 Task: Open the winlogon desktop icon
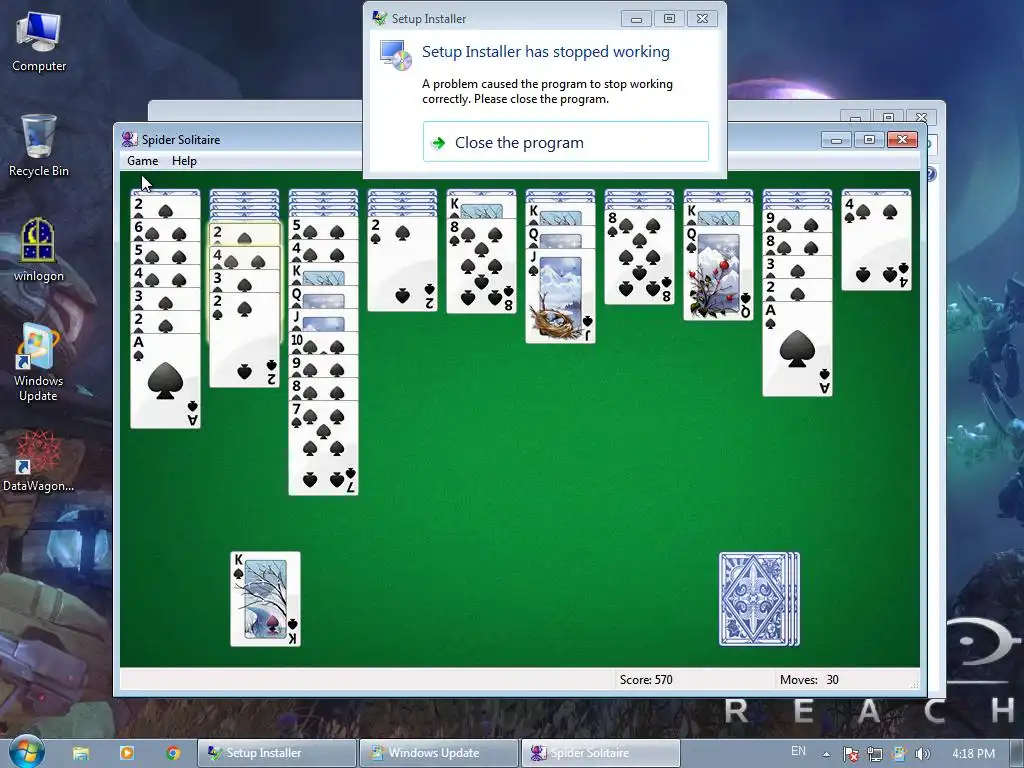[39, 251]
